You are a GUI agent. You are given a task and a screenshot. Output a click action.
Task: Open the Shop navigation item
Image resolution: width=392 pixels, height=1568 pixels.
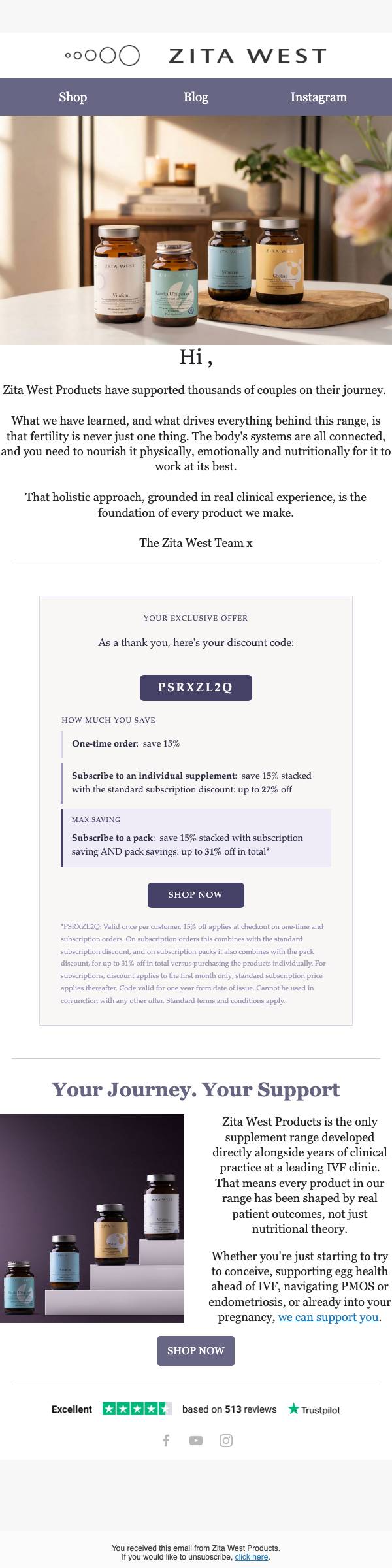coord(73,97)
